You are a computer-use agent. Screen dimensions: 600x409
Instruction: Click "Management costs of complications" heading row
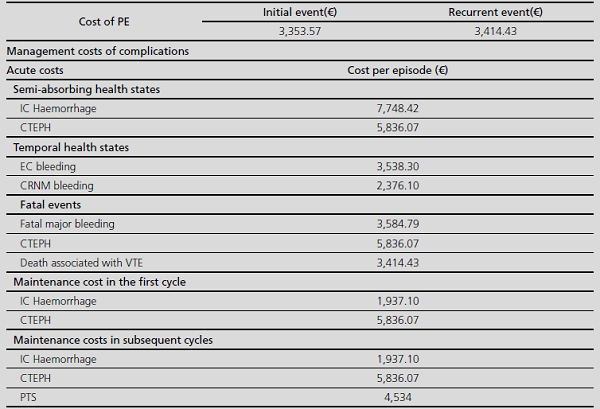click(x=98, y=51)
